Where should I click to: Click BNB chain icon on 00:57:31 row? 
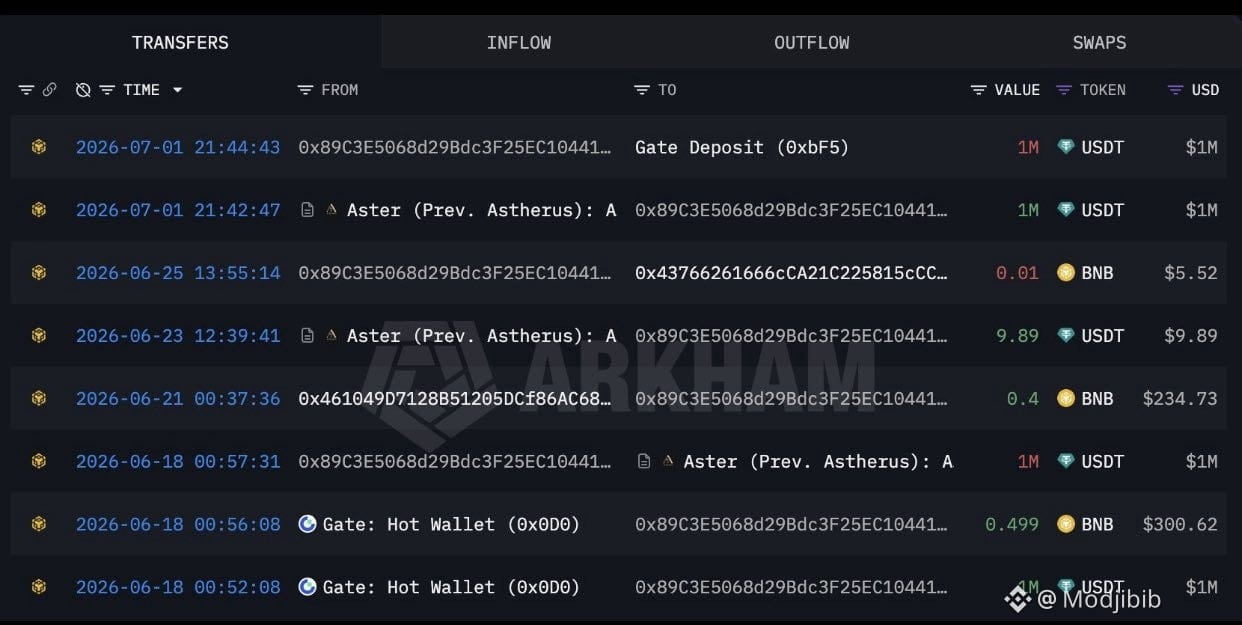(38, 461)
